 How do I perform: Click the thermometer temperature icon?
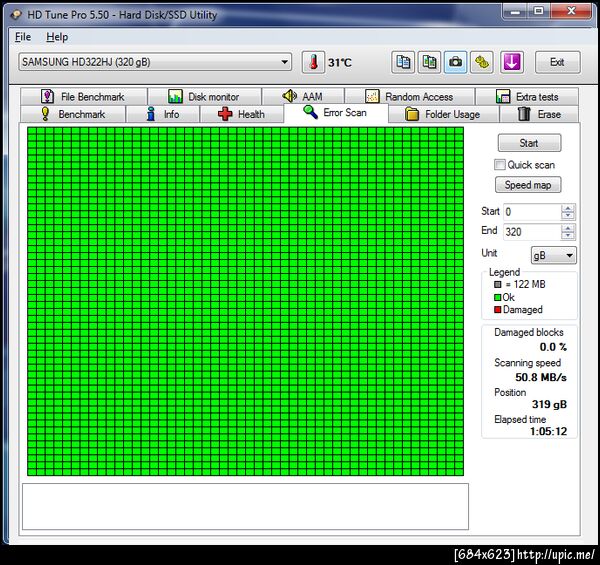point(313,62)
